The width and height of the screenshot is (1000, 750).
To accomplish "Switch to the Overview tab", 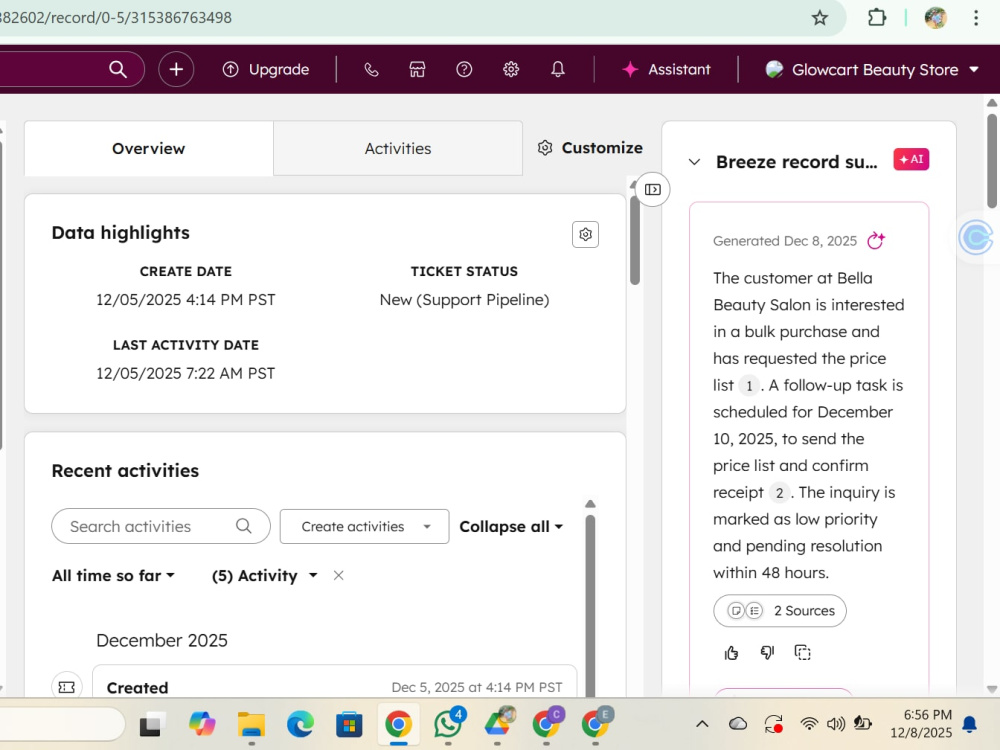I will click(149, 149).
